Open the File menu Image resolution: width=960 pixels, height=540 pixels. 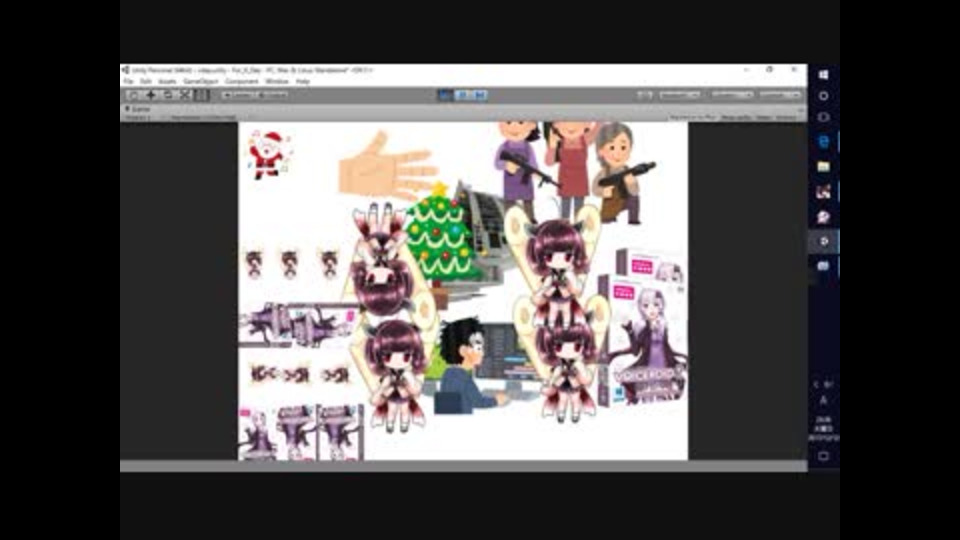(x=128, y=81)
